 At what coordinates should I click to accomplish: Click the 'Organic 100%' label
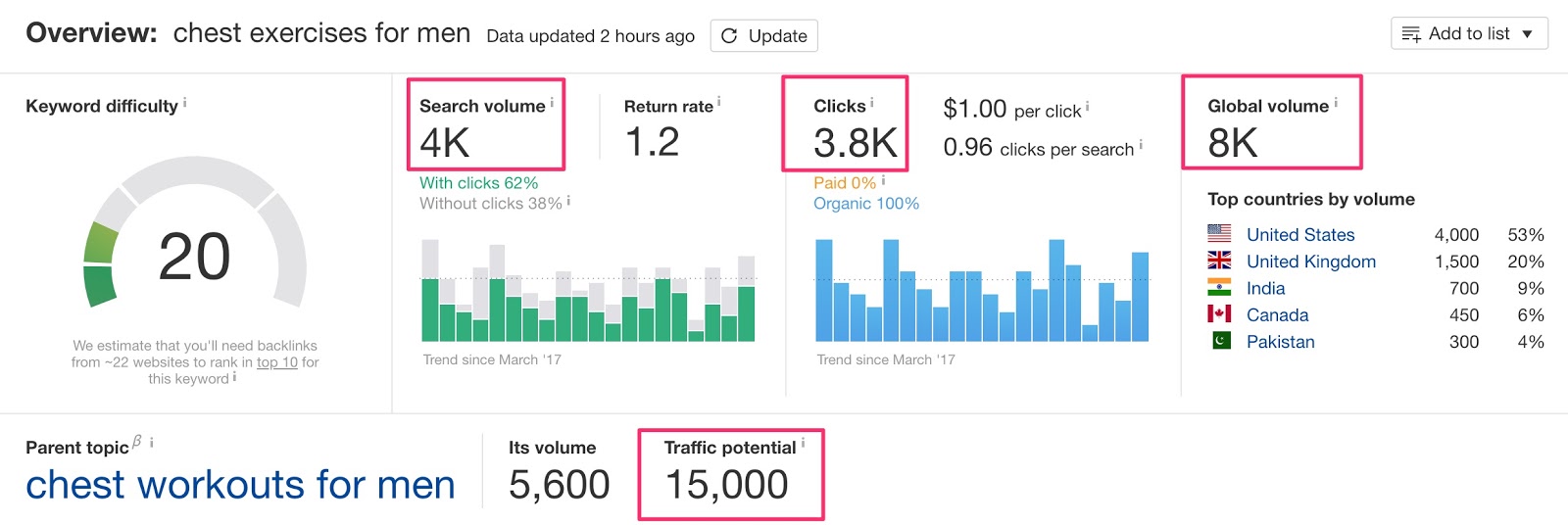866,204
